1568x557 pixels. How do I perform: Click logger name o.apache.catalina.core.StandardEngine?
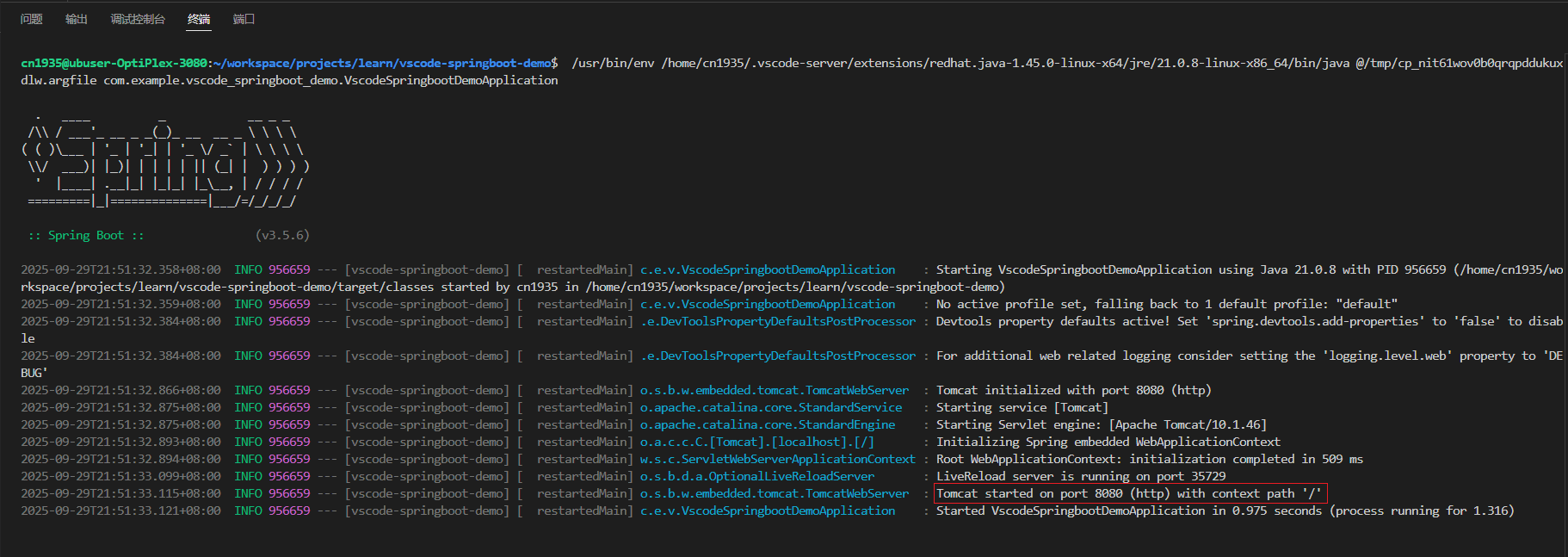point(768,424)
